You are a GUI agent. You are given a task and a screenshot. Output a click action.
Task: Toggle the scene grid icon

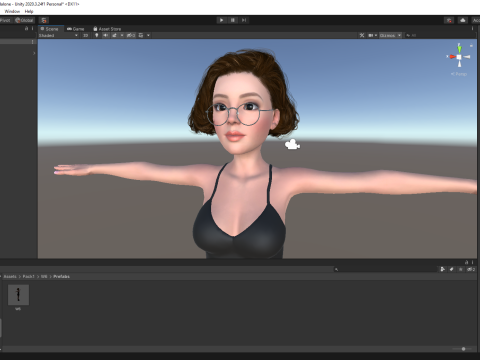(x=141, y=35)
